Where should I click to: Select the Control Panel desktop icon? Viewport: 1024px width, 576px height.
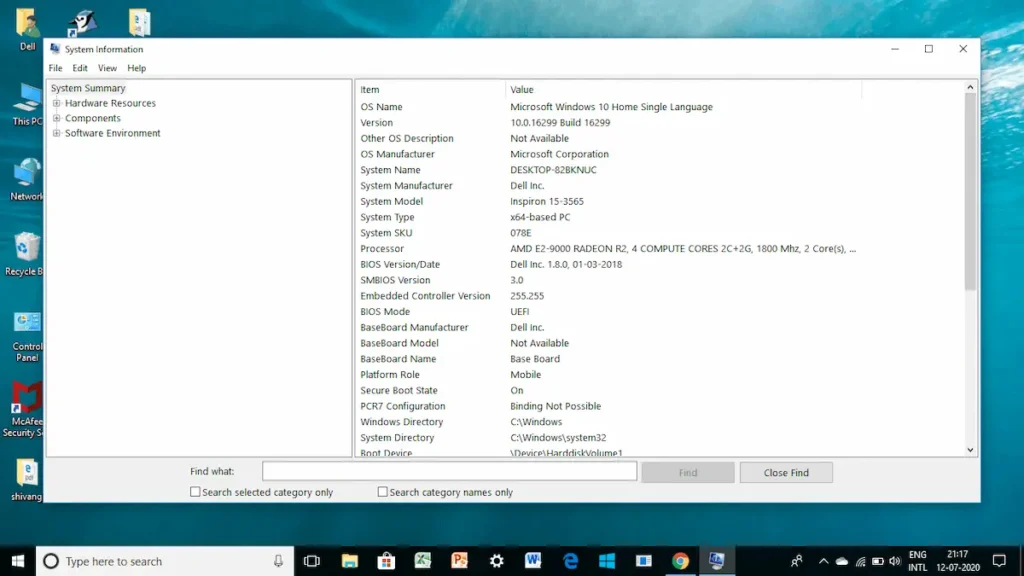27,336
